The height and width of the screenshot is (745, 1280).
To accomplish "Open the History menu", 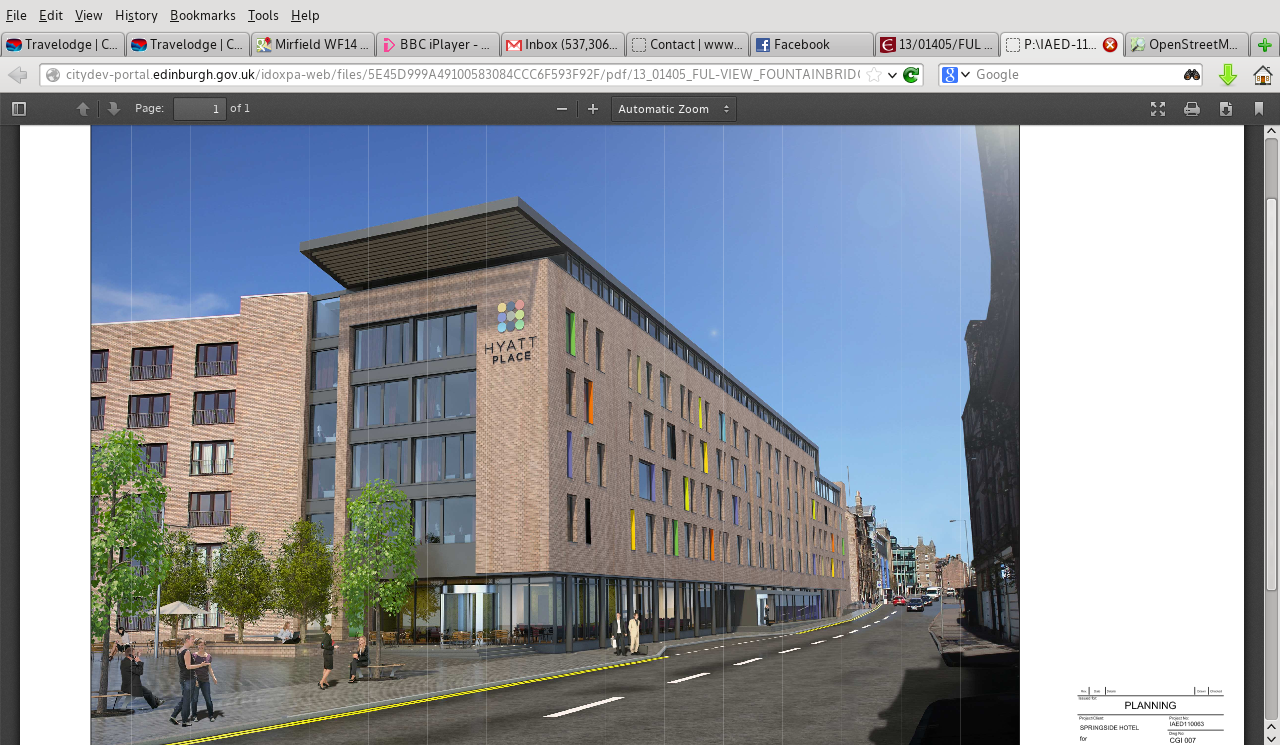I will 136,15.
